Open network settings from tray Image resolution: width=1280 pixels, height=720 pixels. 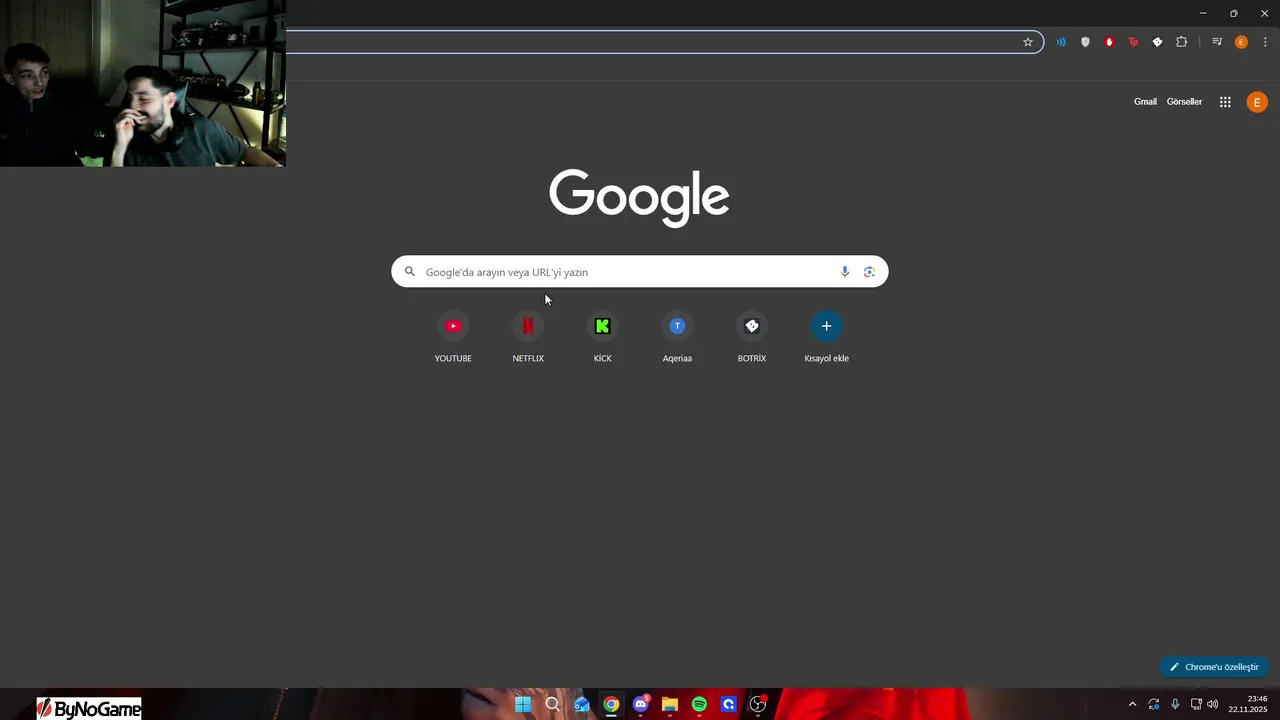click(x=1196, y=705)
